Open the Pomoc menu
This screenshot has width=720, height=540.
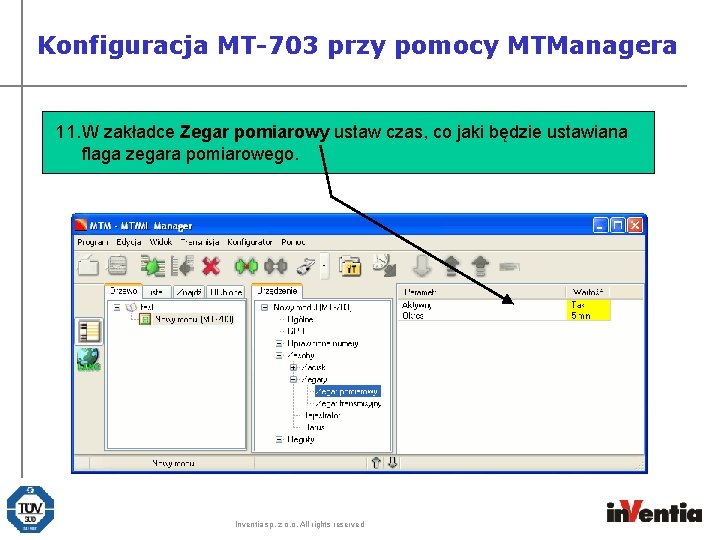[x=293, y=242]
